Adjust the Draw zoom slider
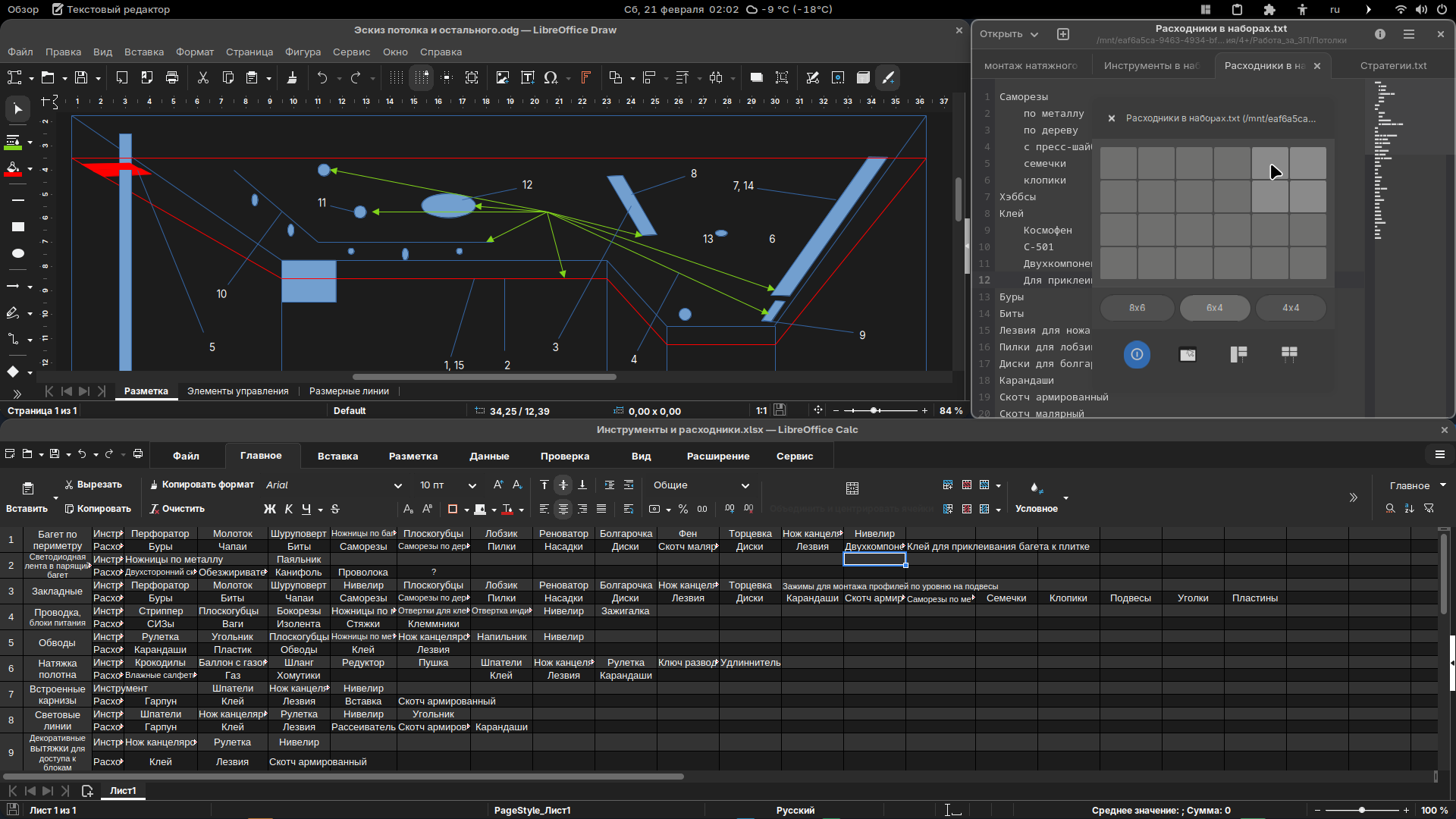Viewport: 1456px width, 819px height. (874, 410)
